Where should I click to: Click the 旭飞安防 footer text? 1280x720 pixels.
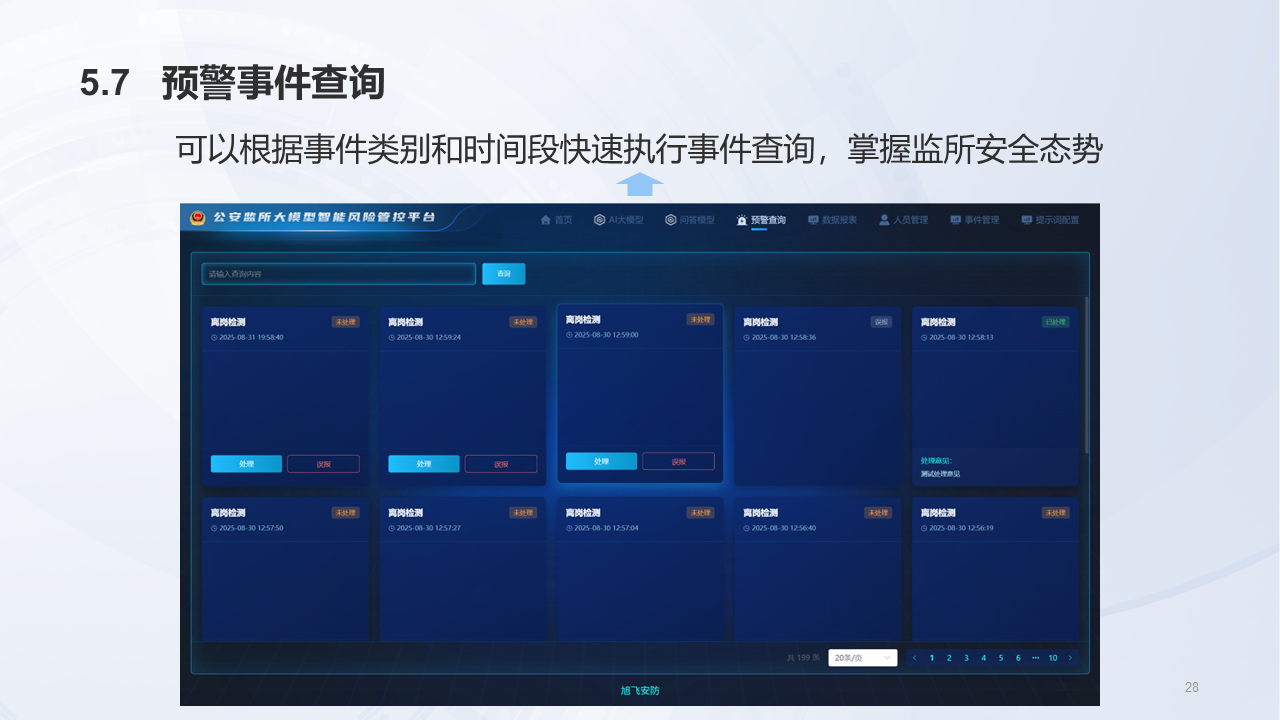pyautogui.click(x=640, y=690)
